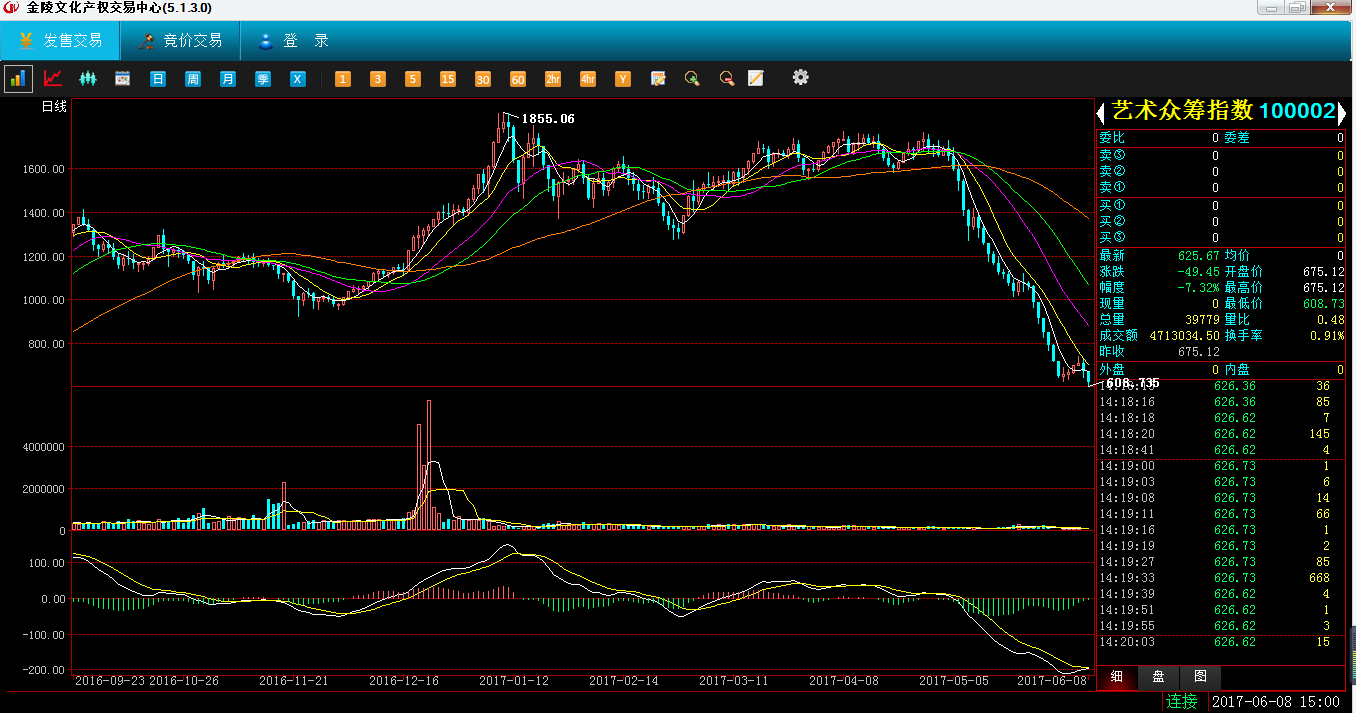Viewport: 1356px width, 713px height.
Task: Select the 4hr interval button
Action: coord(588,78)
